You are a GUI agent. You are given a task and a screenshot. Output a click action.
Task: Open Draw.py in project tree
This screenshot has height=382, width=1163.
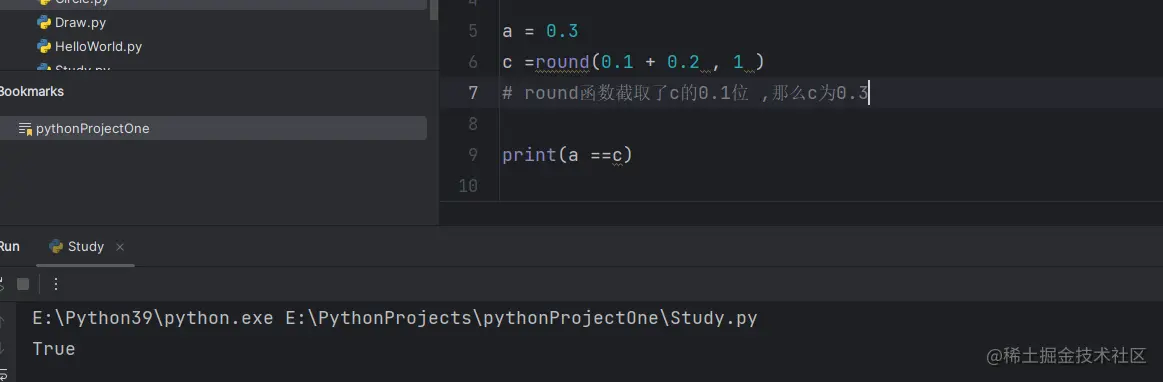[x=80, y=22]
